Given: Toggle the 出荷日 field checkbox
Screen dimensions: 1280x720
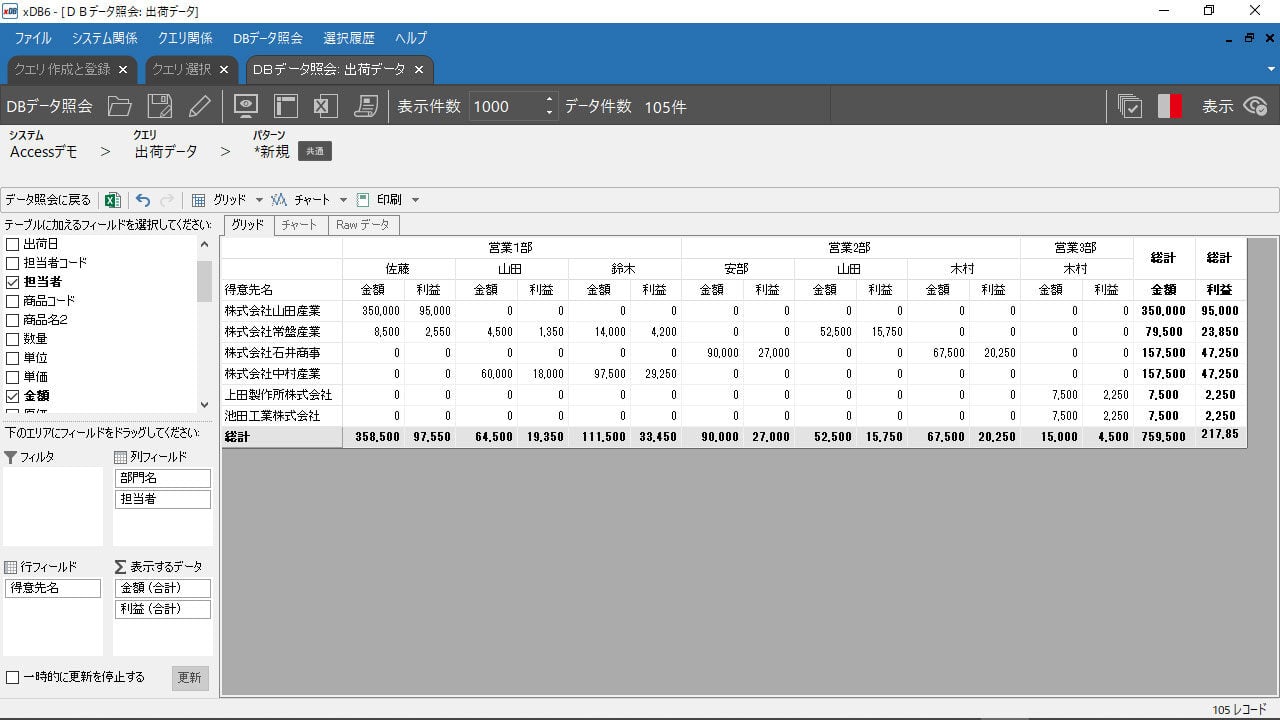Looking at the screenshot, I should coord(13,244).
